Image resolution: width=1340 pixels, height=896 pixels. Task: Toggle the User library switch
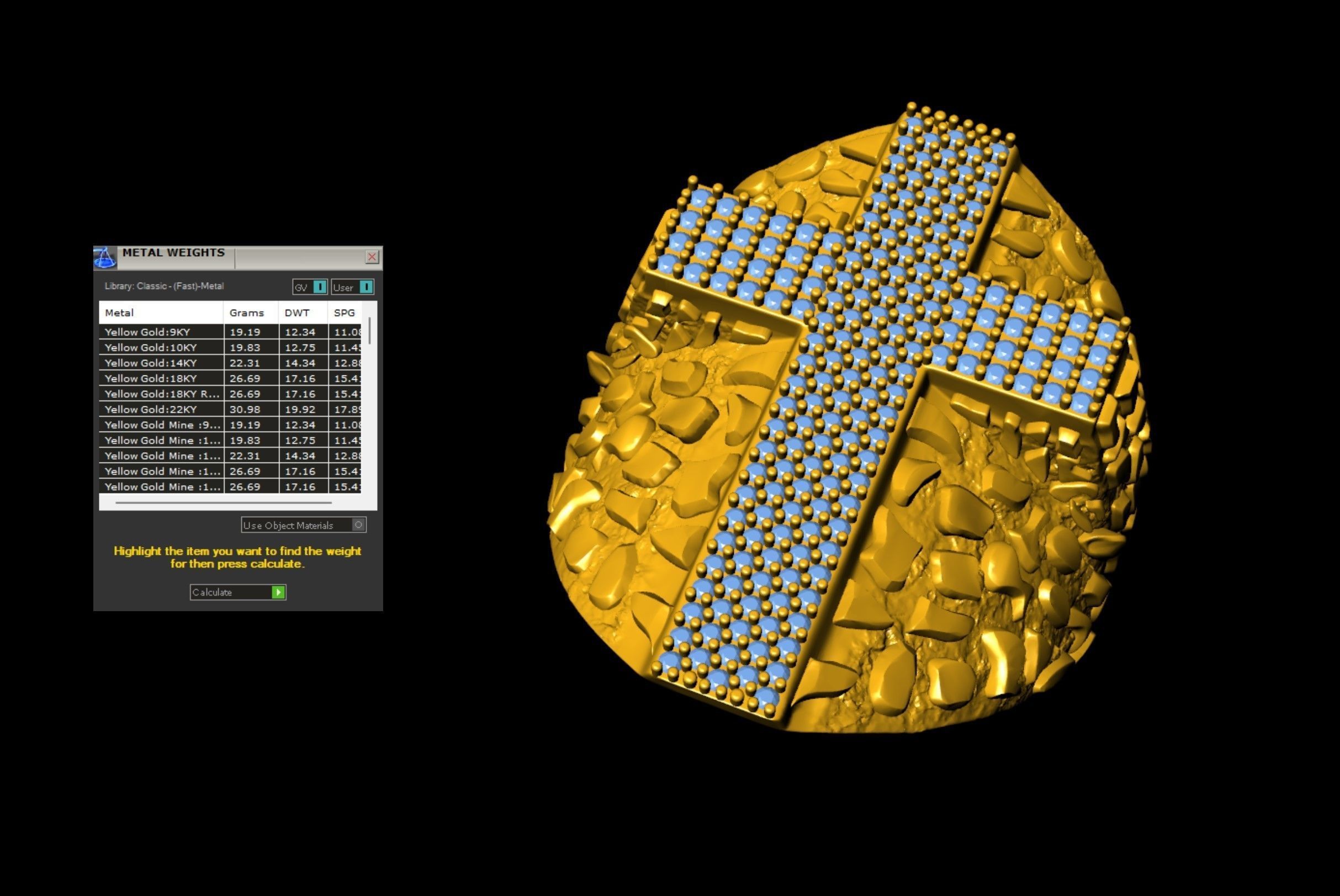click(x=352, y=287)
